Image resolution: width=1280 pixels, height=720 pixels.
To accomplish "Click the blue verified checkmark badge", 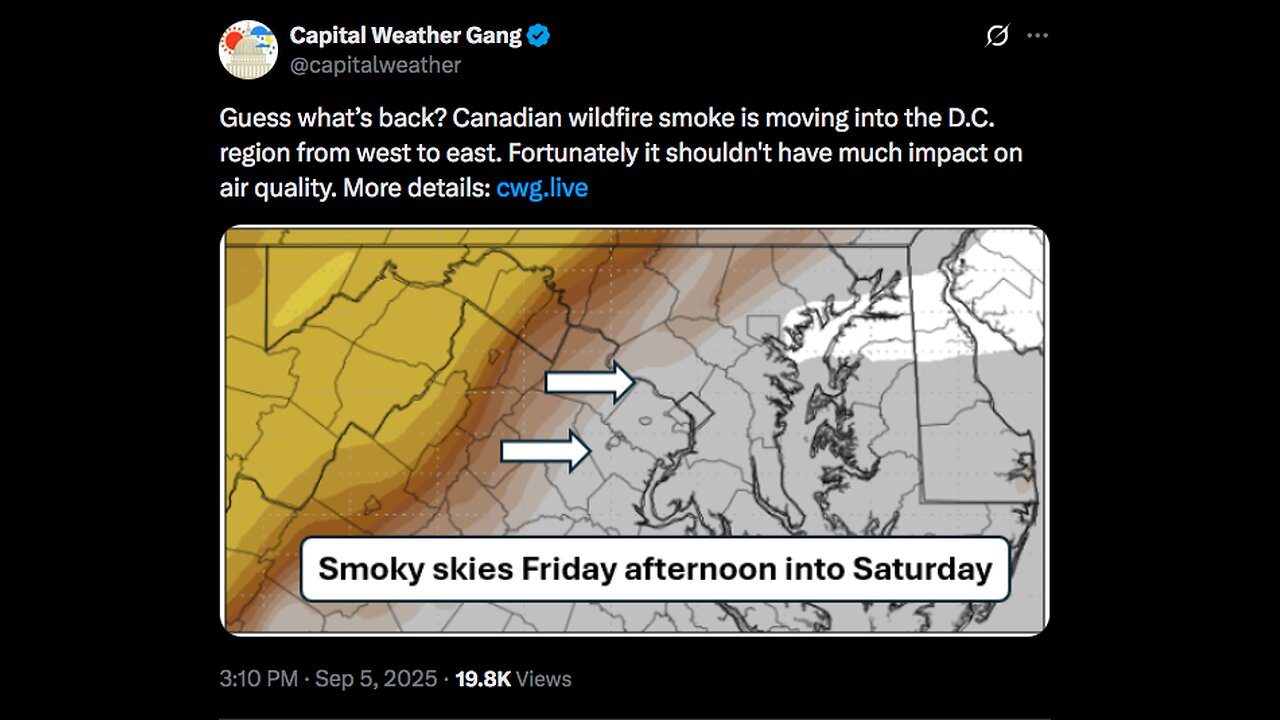I will point(539,36).
